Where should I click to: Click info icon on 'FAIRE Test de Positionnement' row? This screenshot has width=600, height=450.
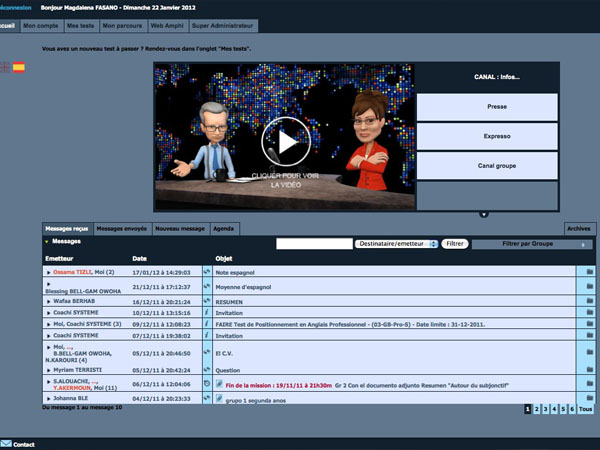pos(207,324)
